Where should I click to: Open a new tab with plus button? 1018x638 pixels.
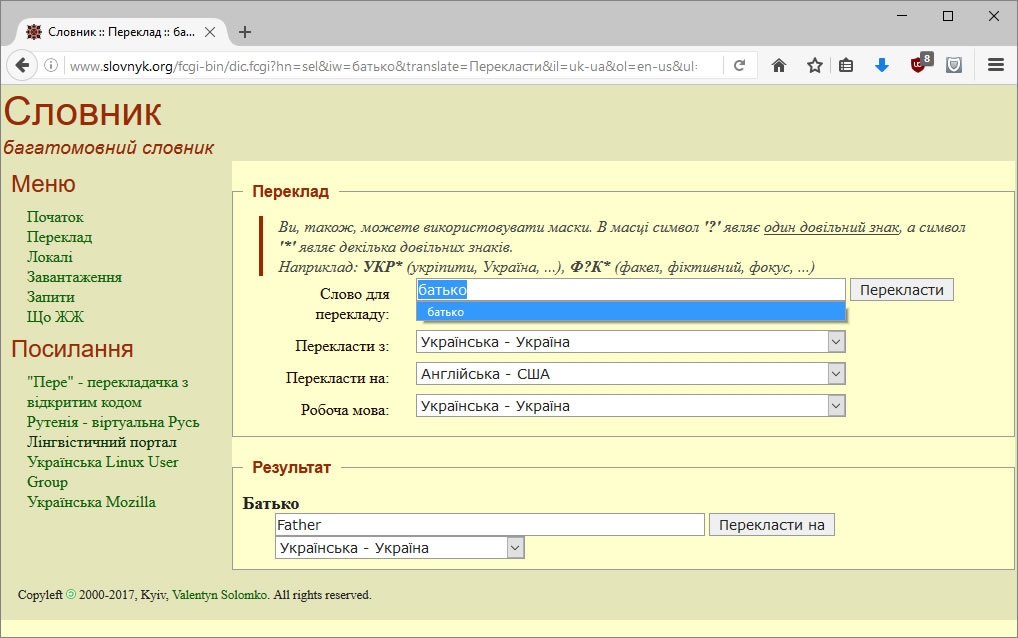tap(245, 32)
